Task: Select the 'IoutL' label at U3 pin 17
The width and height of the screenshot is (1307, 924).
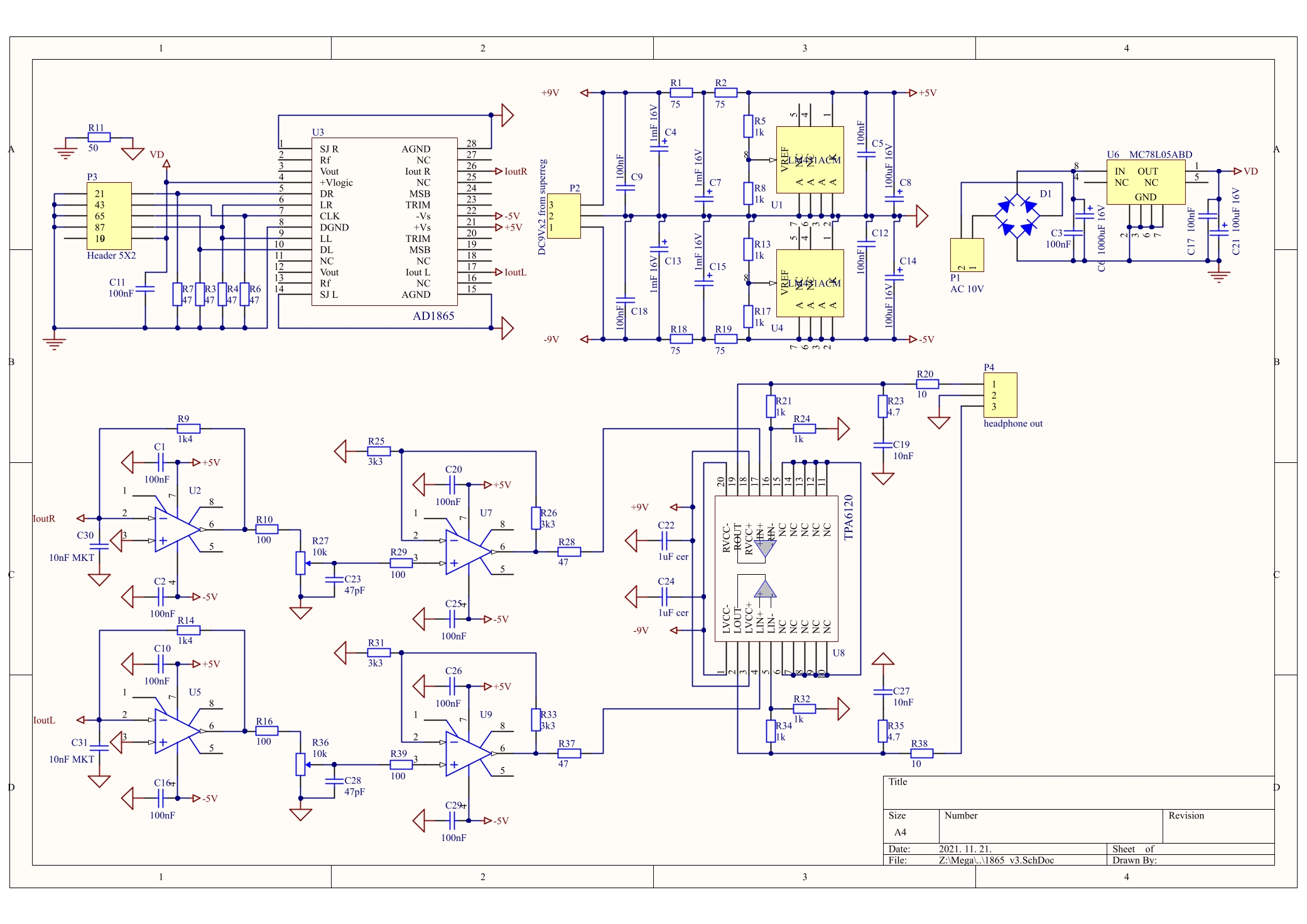Action: coord(516,273)
